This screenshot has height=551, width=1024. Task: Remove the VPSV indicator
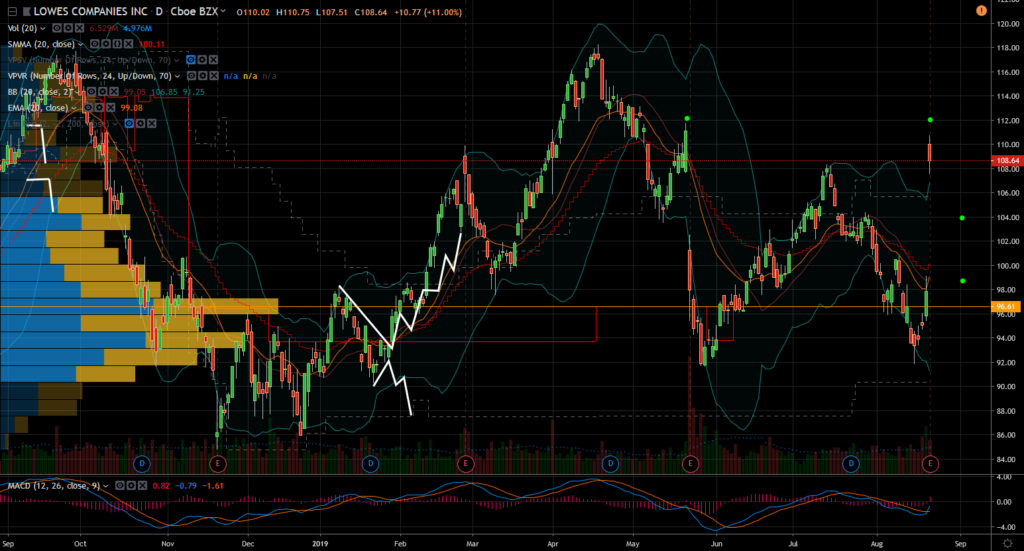coord(213,59)
